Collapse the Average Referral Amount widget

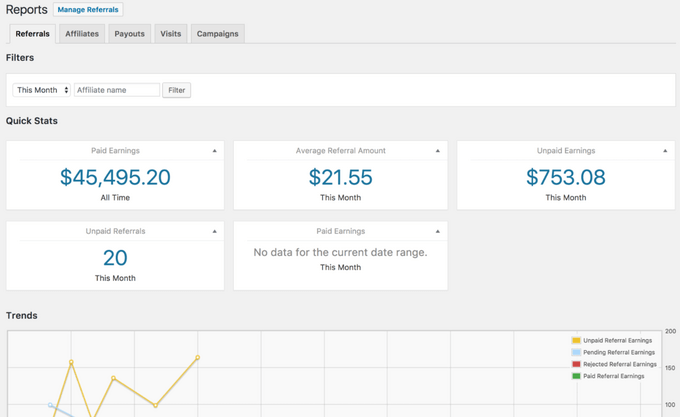pos(437,151)
